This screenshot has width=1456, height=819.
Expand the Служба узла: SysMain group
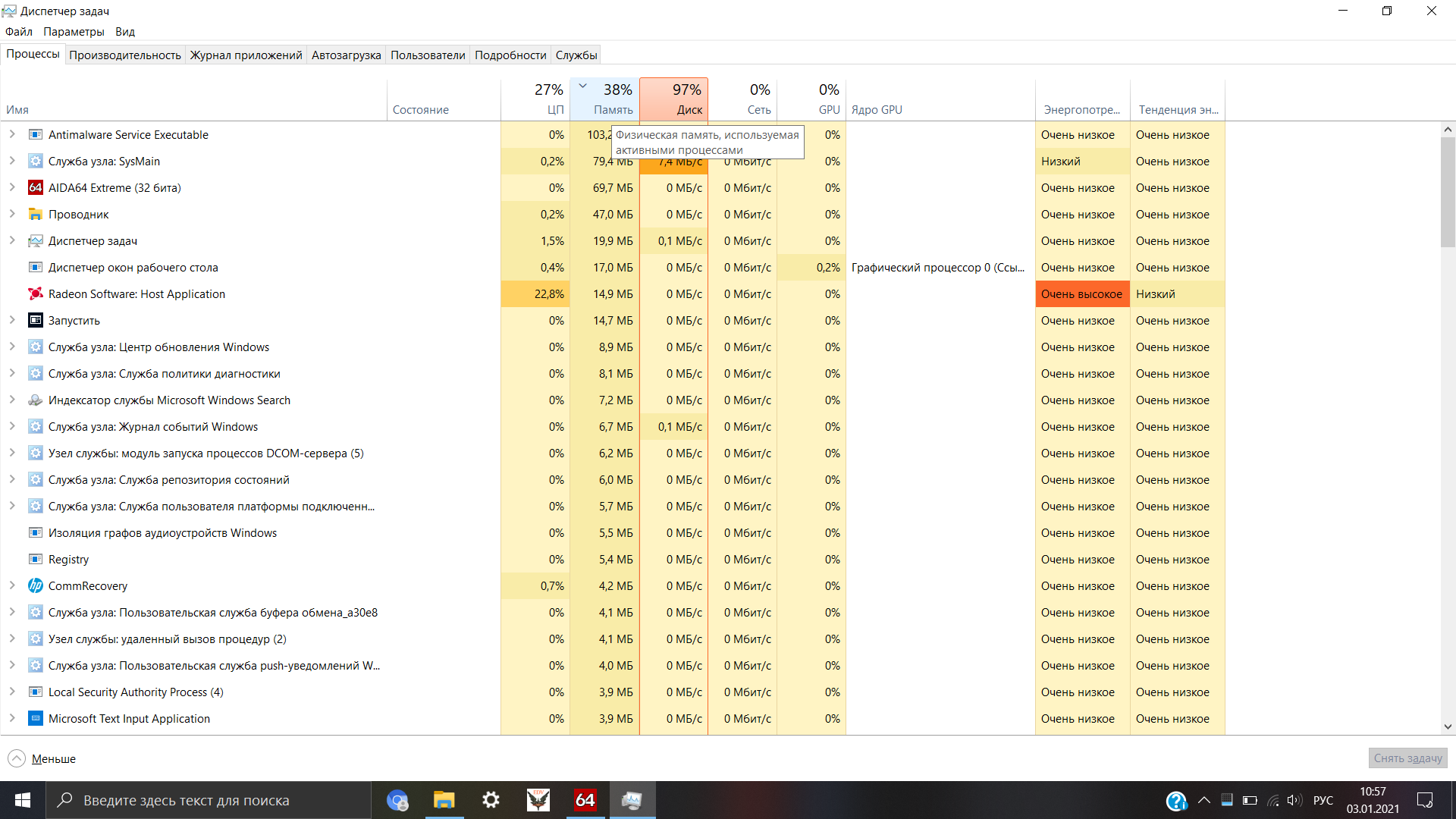(12, 161)
